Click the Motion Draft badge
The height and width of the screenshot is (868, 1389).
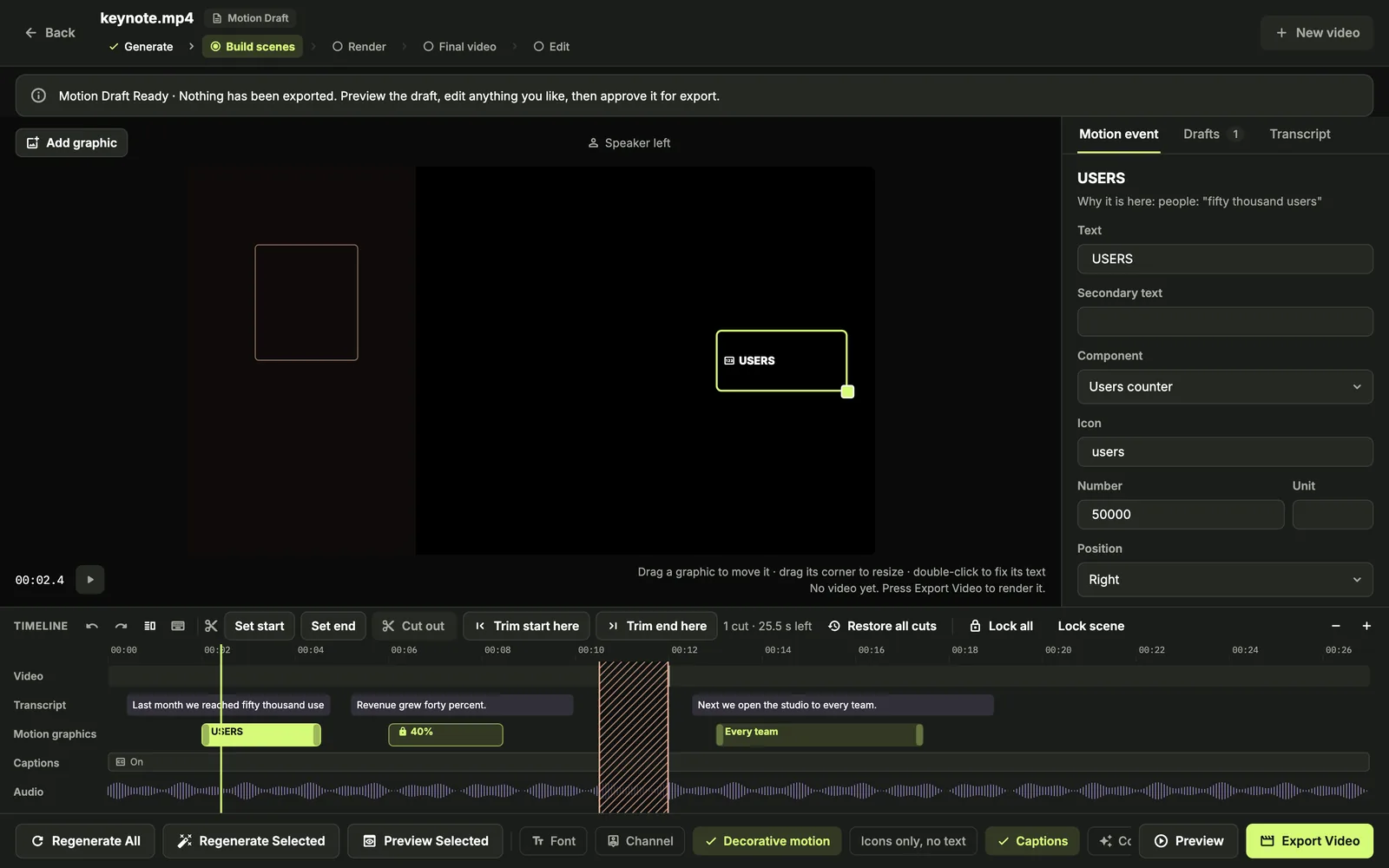tap(250, 18)
